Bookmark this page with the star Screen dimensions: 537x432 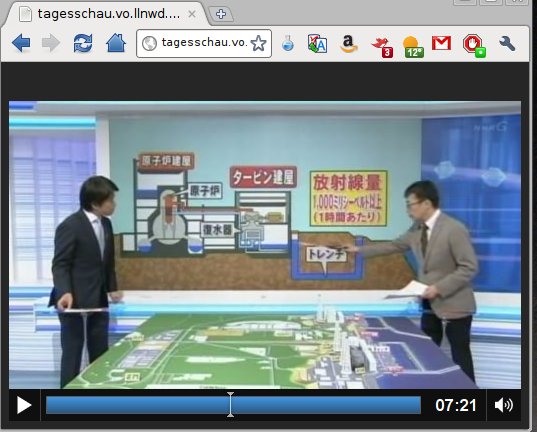(259, 44)
